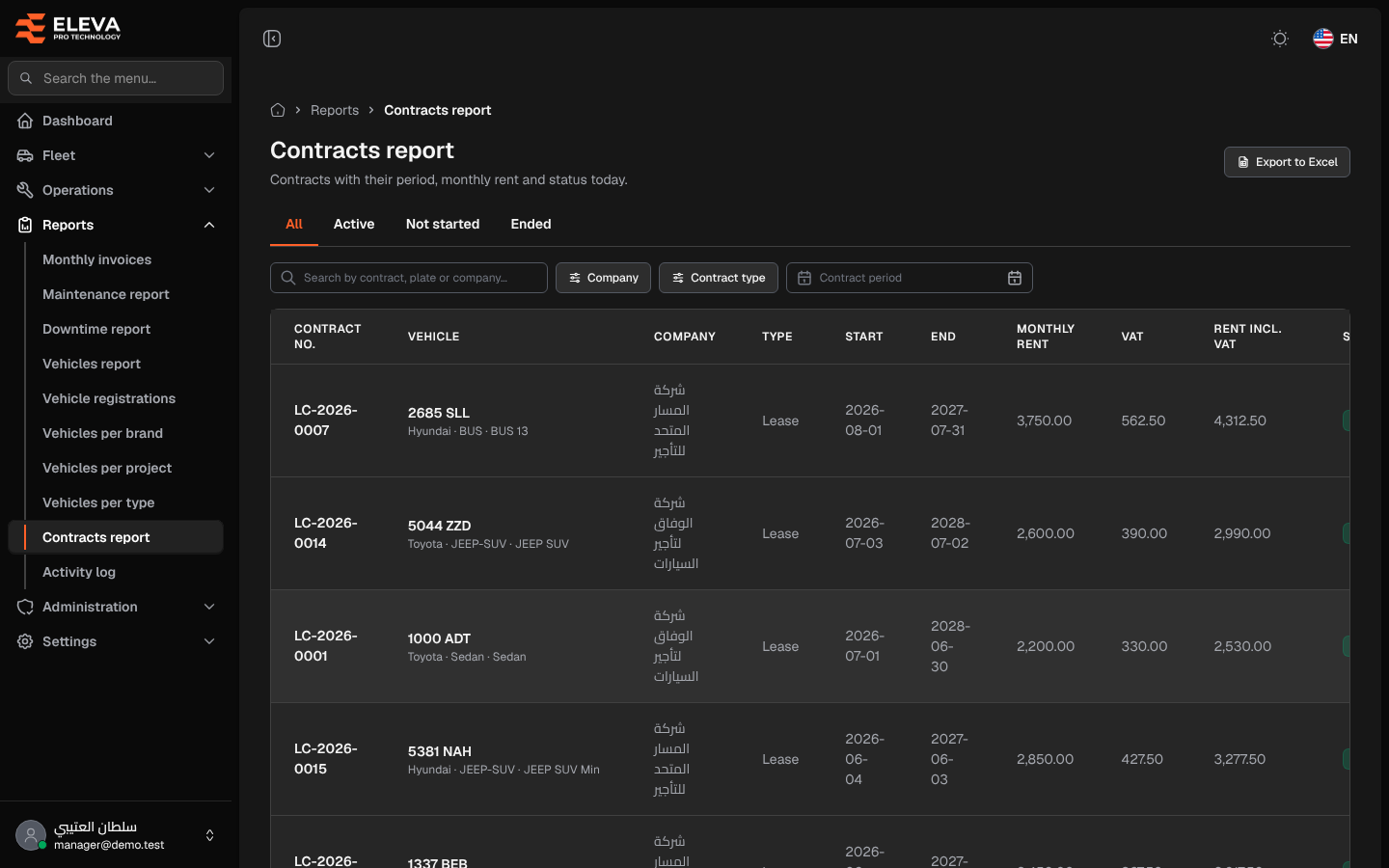1389x868 pixels.
Task: Open the EN language selector
Action: (1336, 39)
